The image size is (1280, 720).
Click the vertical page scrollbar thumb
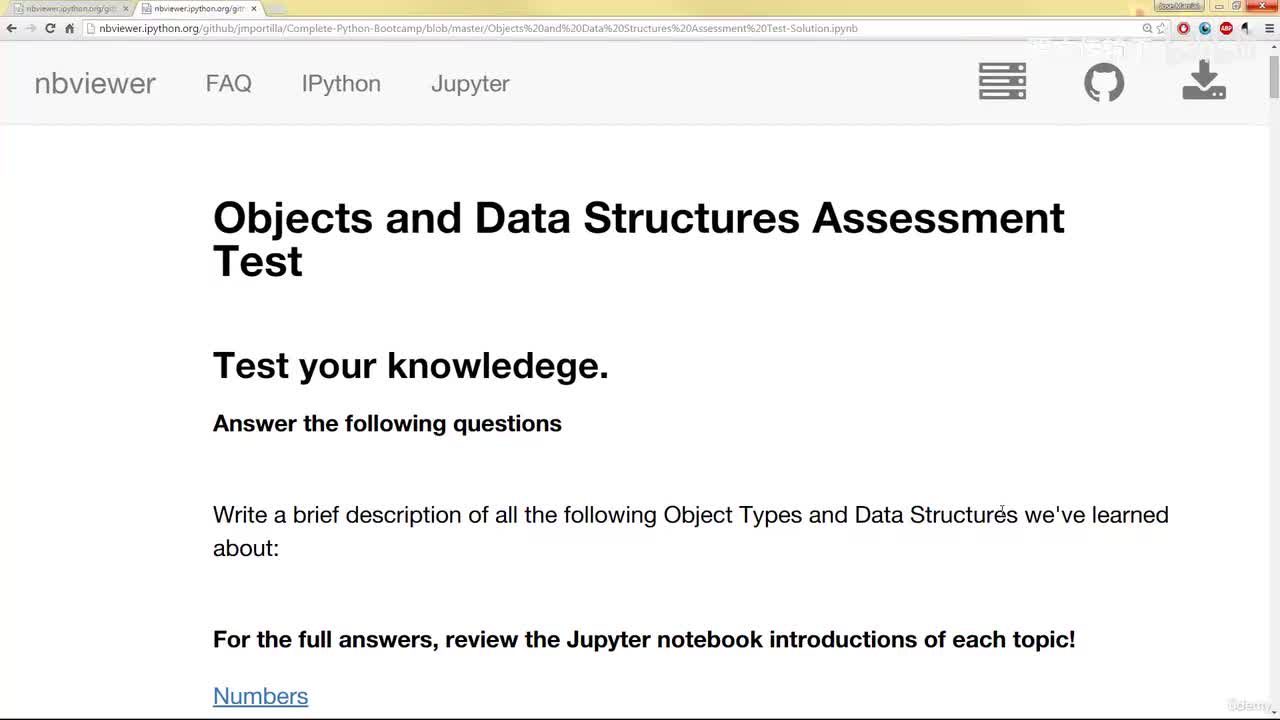tap(1273, 77)
